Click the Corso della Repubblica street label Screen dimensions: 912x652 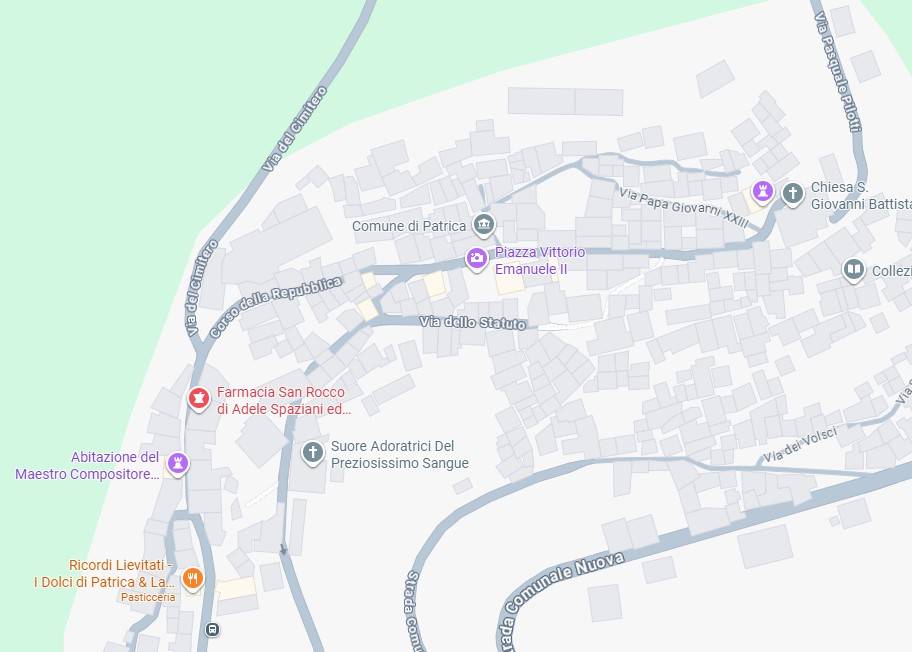coord(275,307)
